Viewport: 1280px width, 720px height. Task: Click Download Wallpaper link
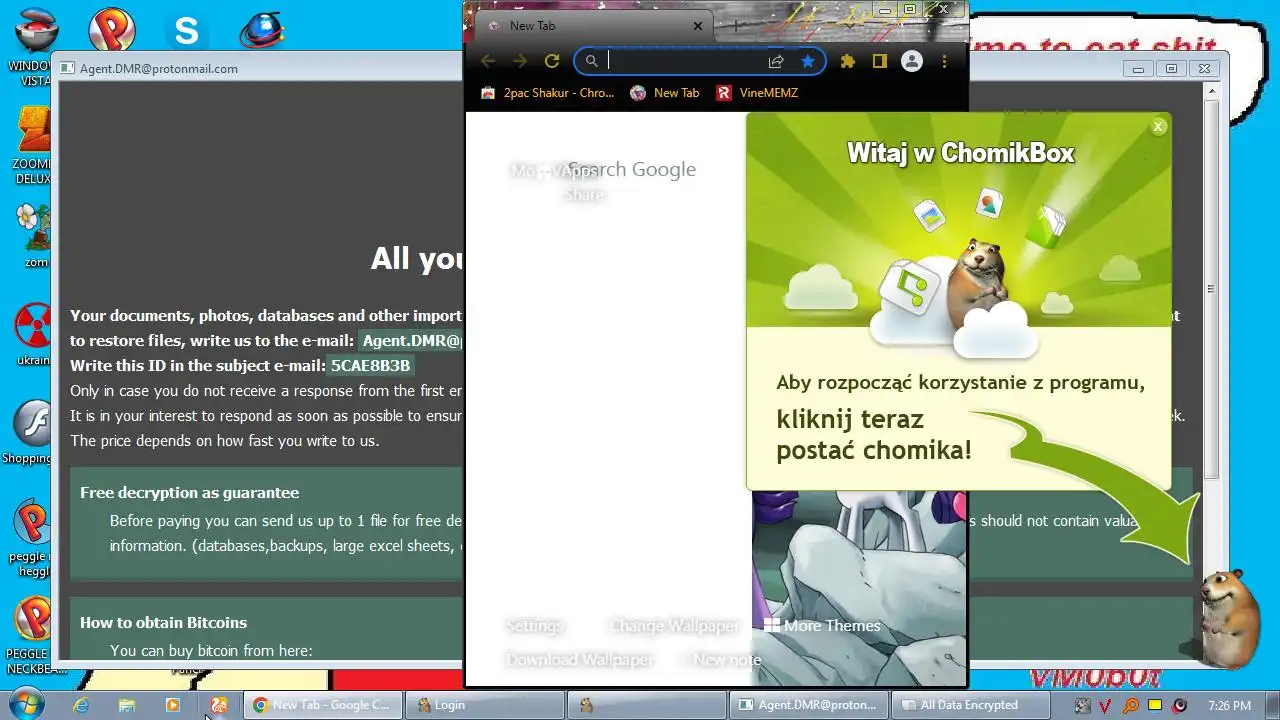(x=579, y=660)
